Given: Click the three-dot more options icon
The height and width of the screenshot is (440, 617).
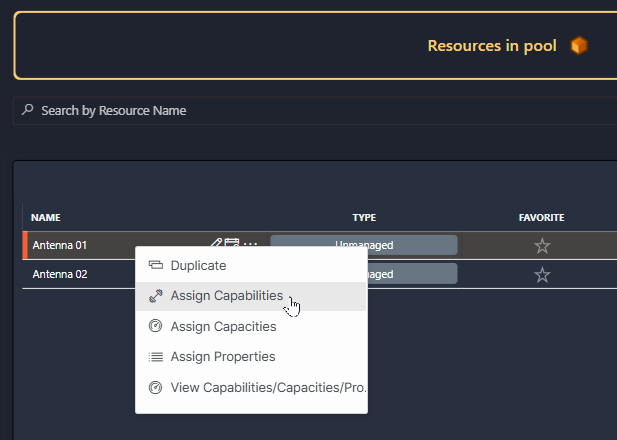Looking at the screenshot, I should click(x=250, y=244).
